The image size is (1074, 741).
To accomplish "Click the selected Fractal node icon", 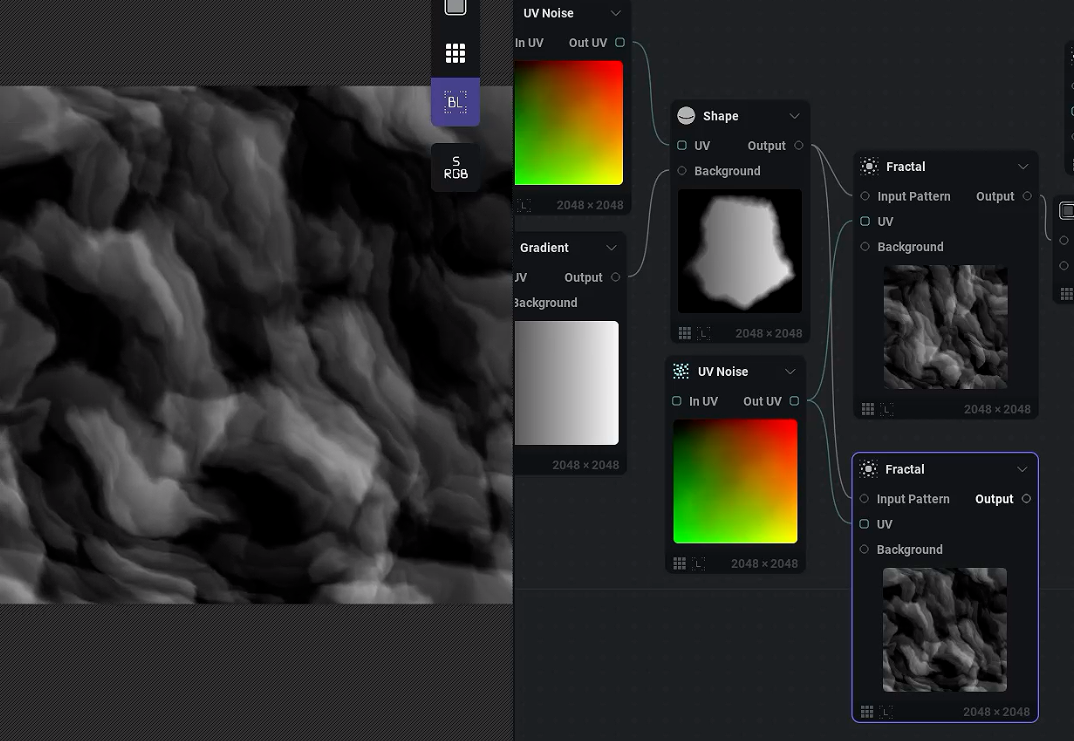I will tap(868, 469).
